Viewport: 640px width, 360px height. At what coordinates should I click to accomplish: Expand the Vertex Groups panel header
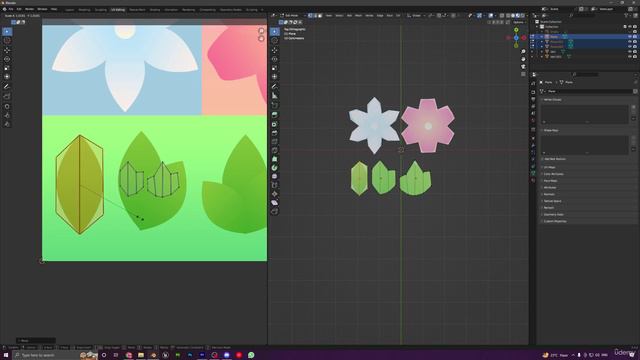coord(553,100)
